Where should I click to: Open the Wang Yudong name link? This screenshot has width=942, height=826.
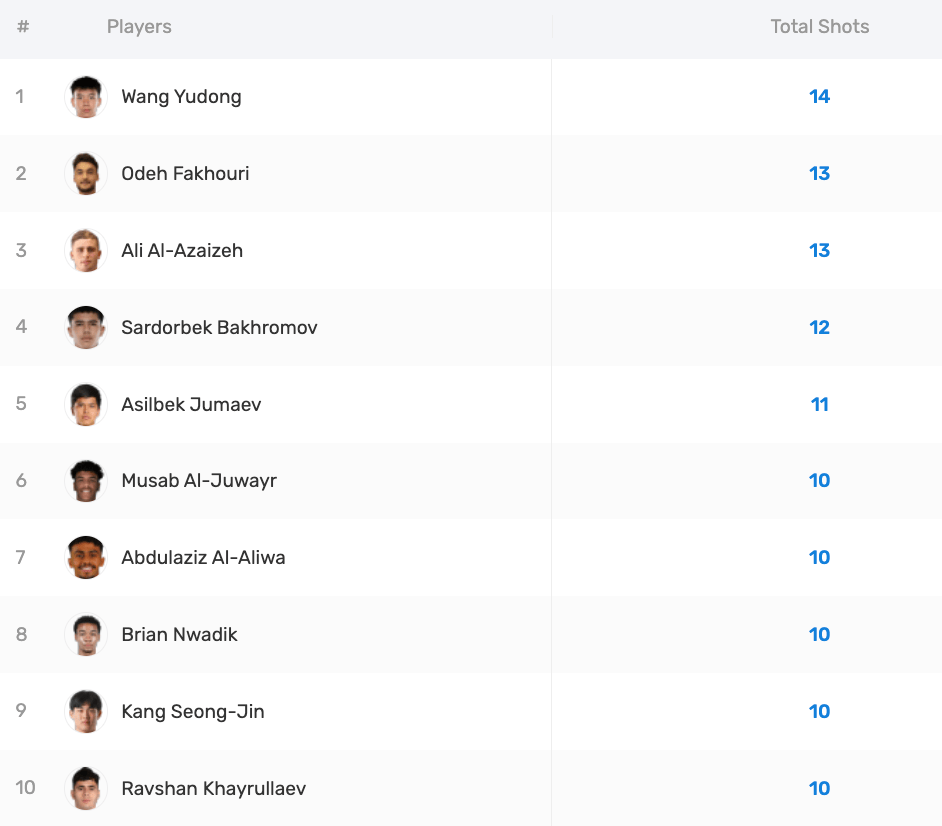(x=181, y=97)
